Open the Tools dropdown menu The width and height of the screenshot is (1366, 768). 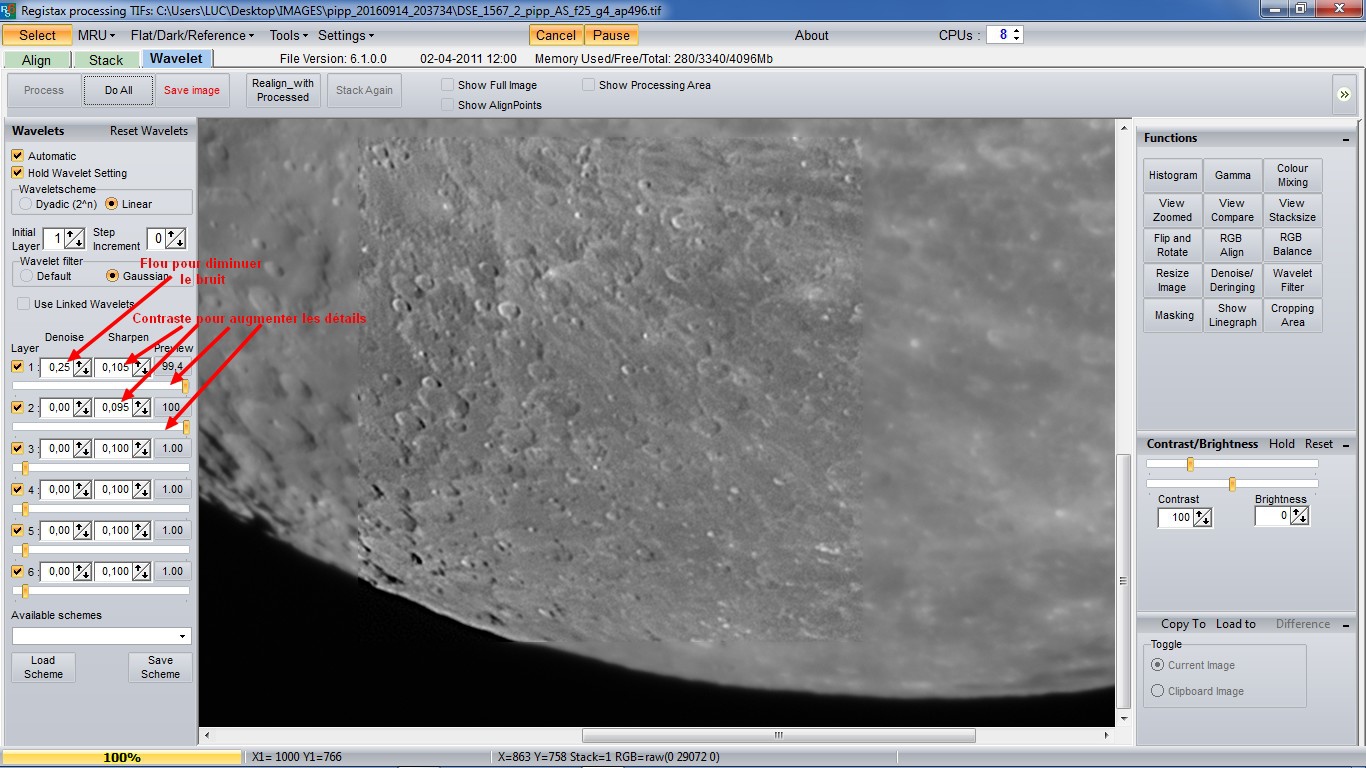pyautogui.click(x=288, y=35)
